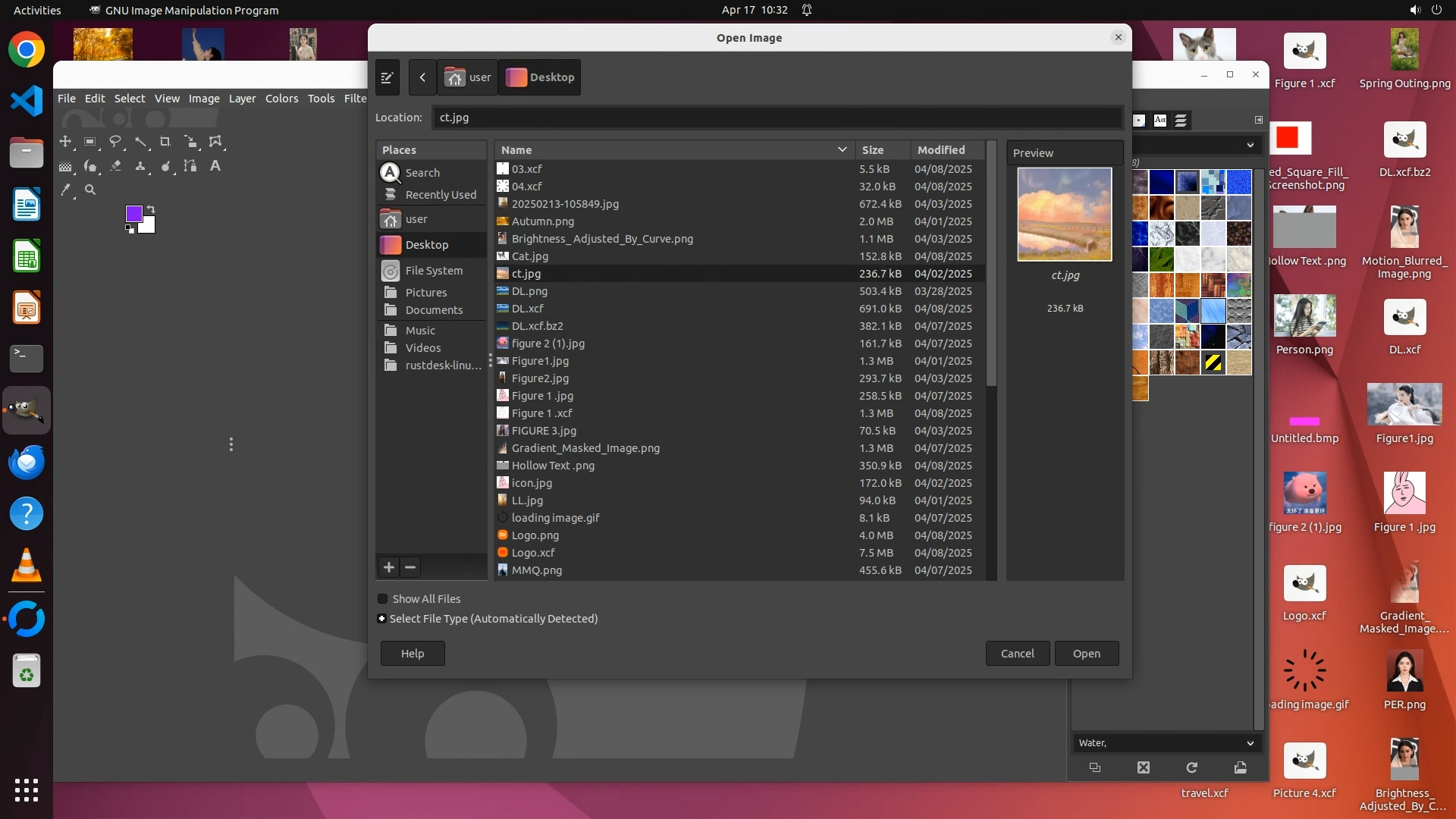The image size is (1456, 819).
Task: Click the Cancel button
Action: pyautogui.click(x=1017, y=654)
